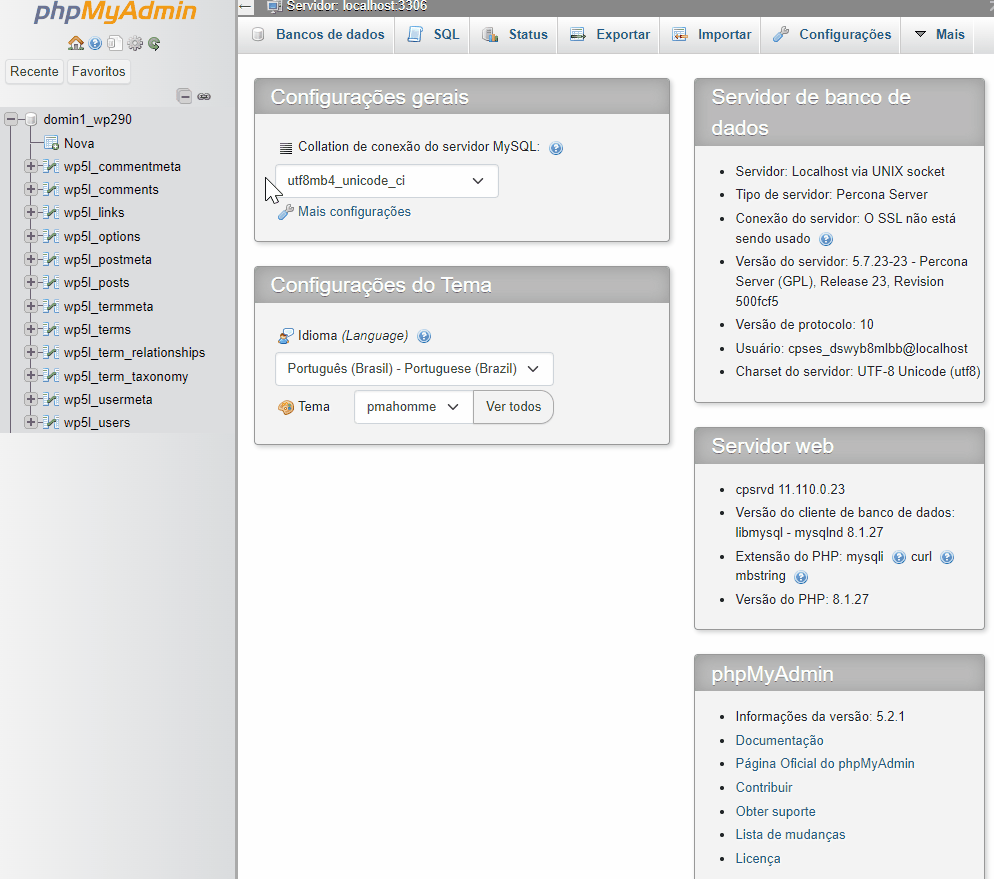Click the table icon beside wp5l_terms
Viewport: 994px width, 879px height.
pyautogui.click(x=51, y=330)
